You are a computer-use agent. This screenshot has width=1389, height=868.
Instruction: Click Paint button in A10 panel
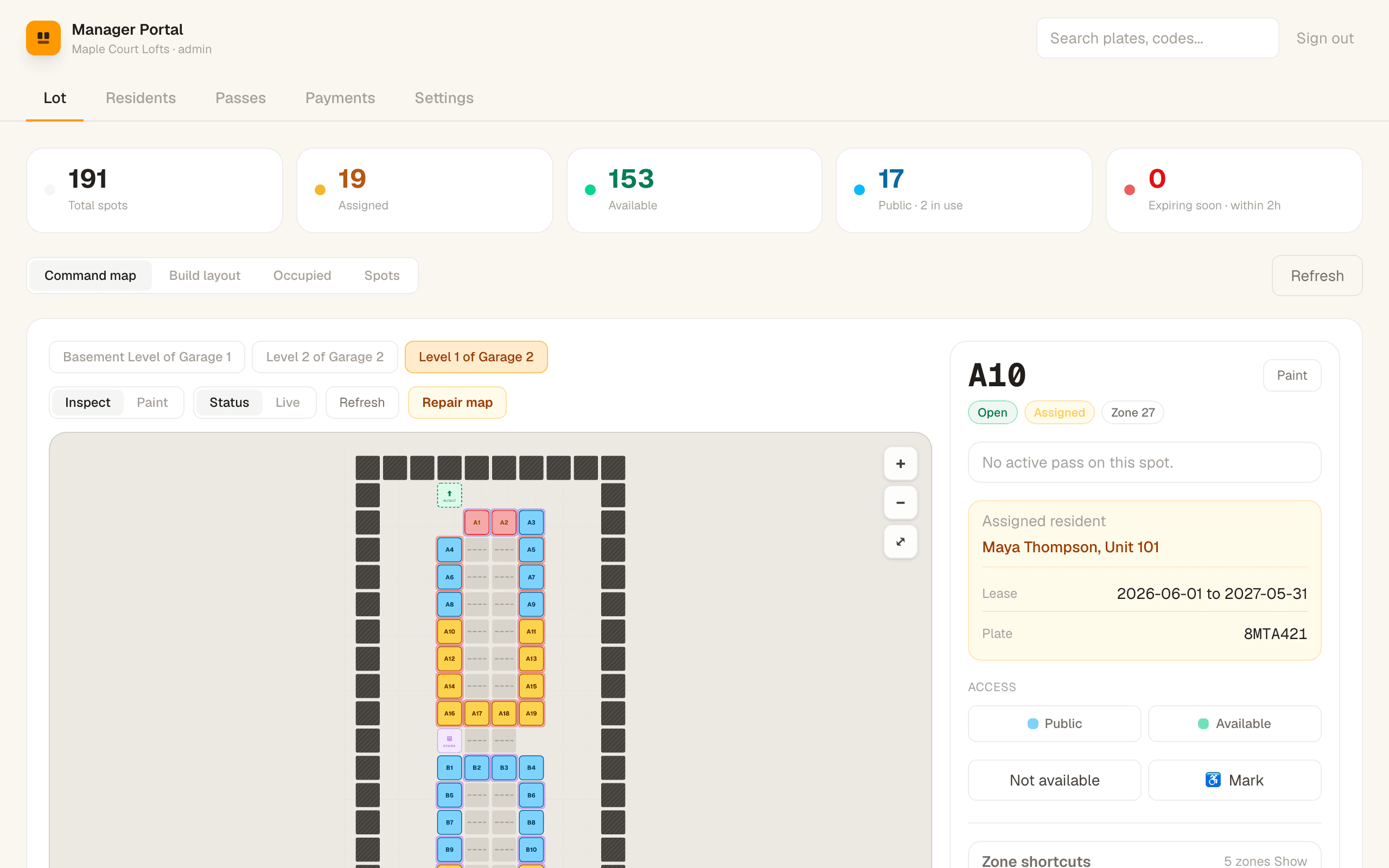(x=1291, y=375)
